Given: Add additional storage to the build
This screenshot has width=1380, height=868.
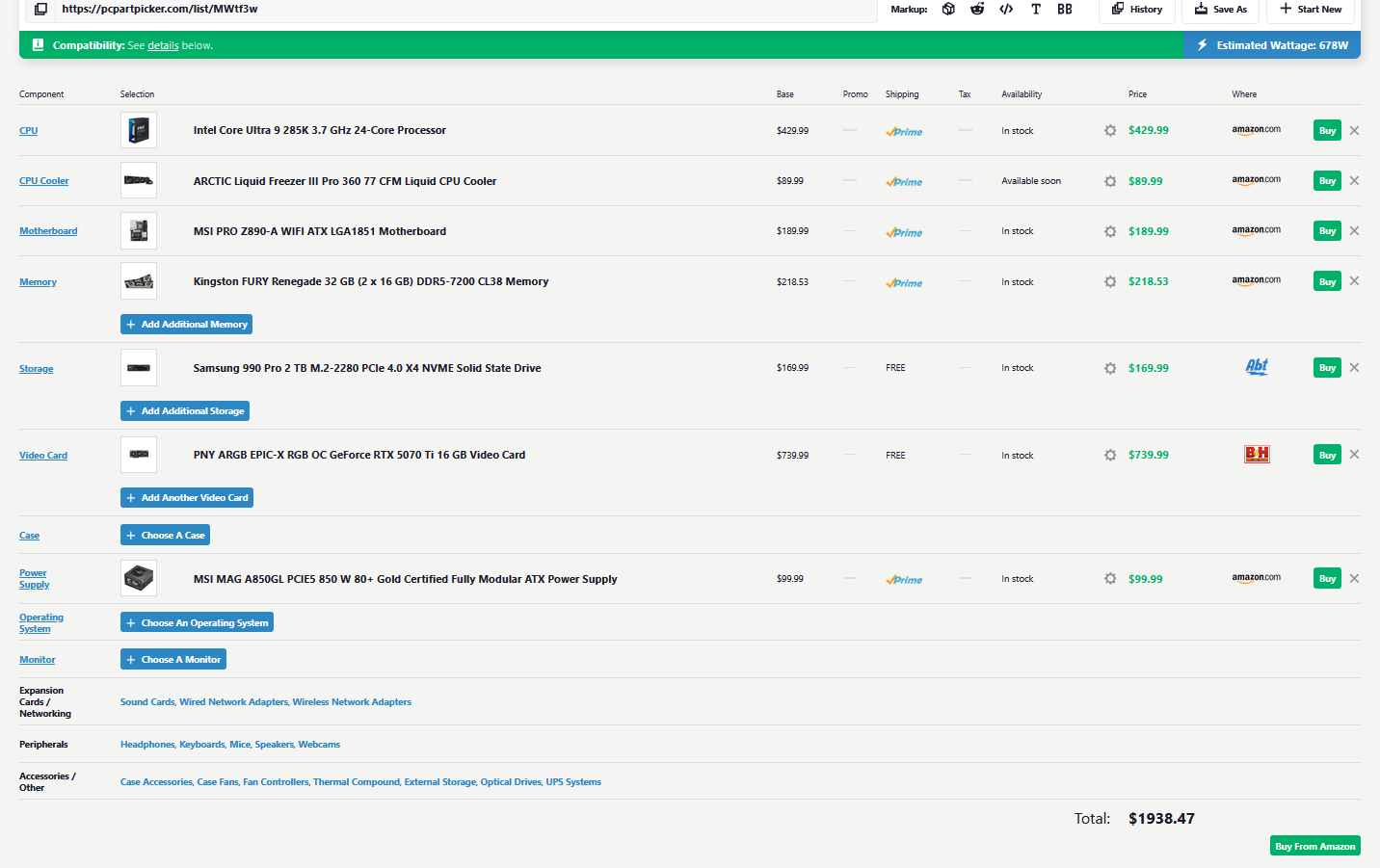Looking at the screenshot, I should [185, 411].
